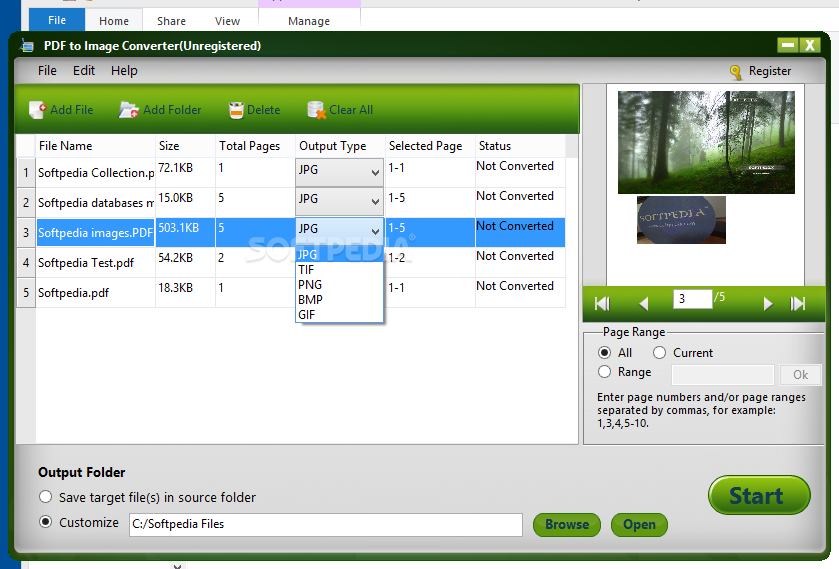Click the Delete toolbar label
Viewport: 839px width, 569px height.
(x=263, y=110)
